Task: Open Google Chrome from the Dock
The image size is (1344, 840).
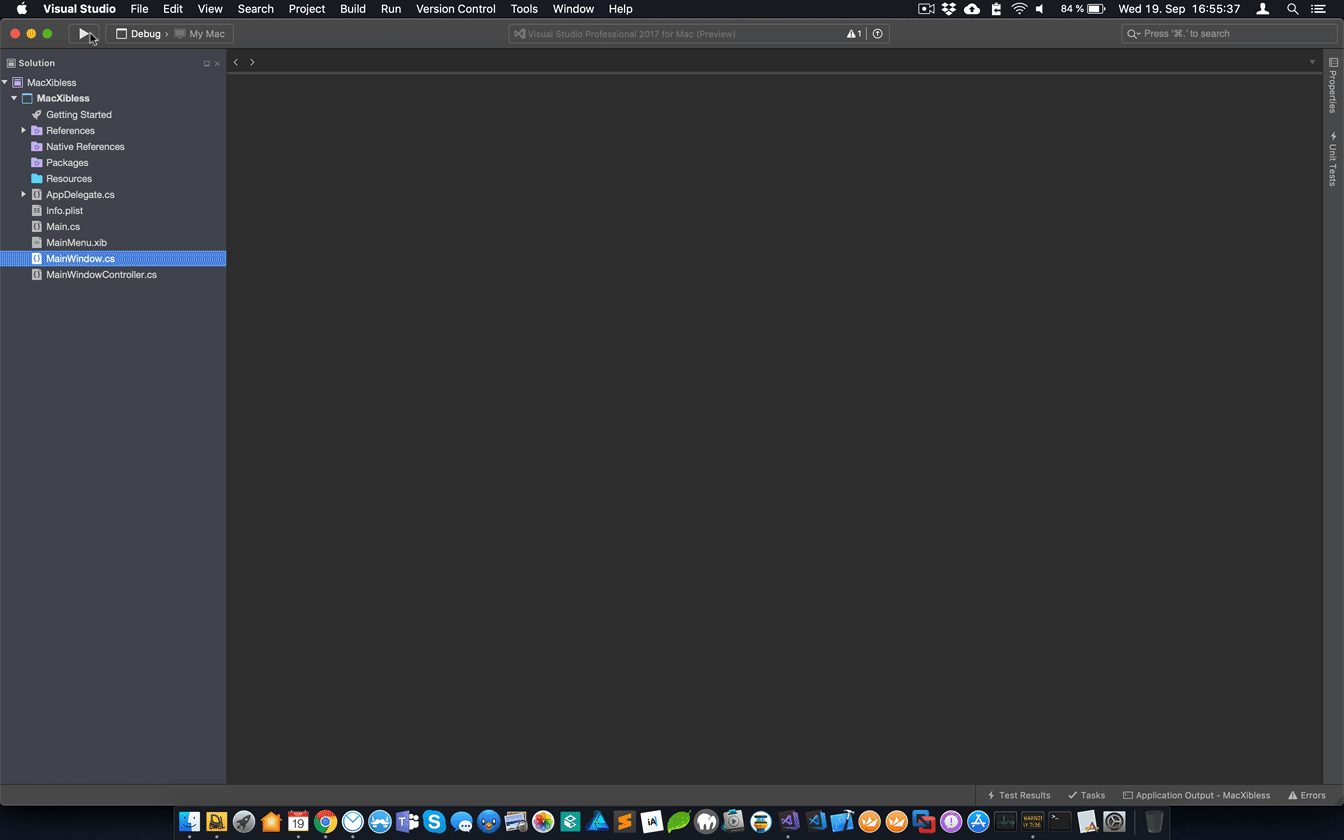Action: [x=325, y=821]
